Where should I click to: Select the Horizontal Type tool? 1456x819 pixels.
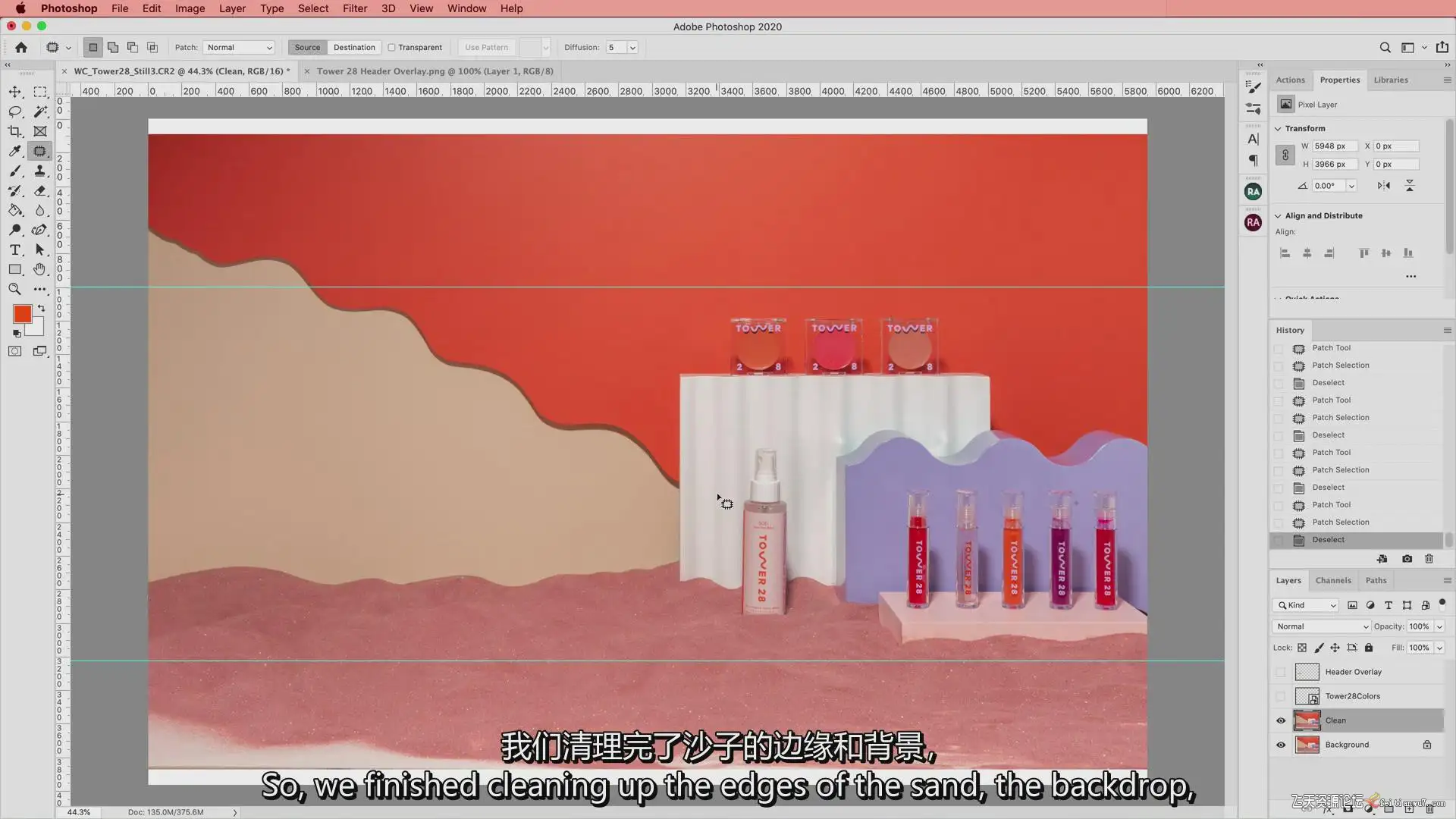coord(15,249)
